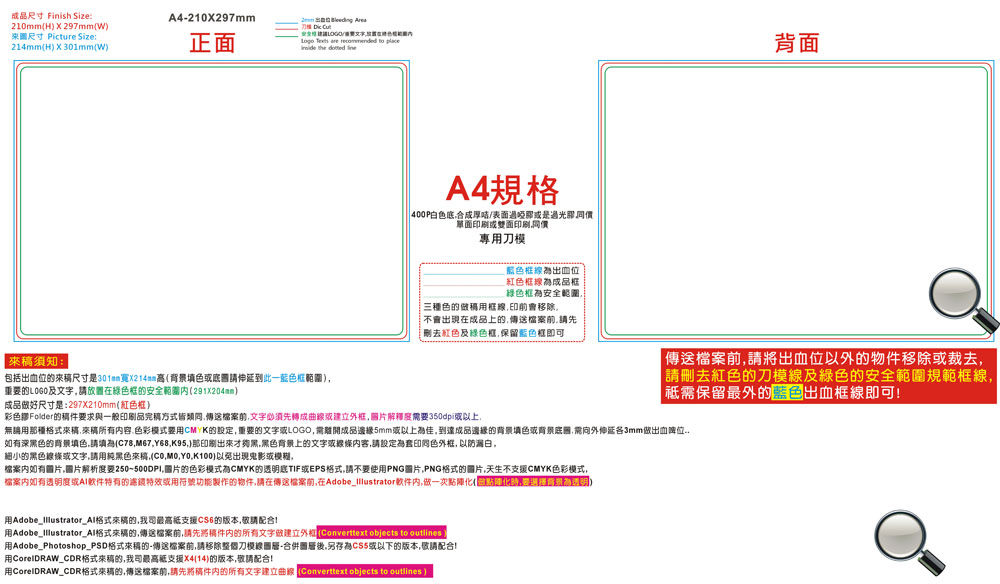The width and height of the screenshot is (1000, 584).
Task: Click the 來稿須知 red label
Action: coord(36,361)
